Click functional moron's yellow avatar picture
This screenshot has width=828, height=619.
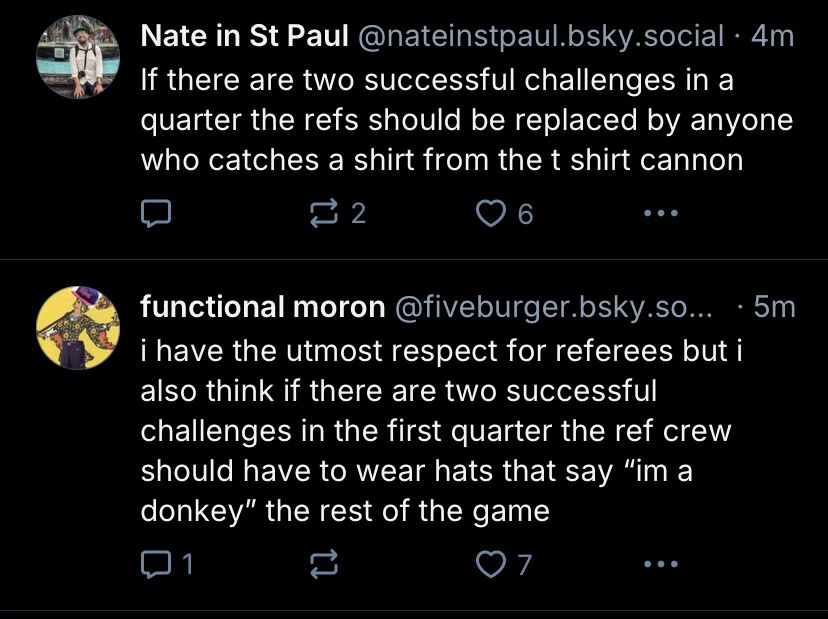coord(78,327)
